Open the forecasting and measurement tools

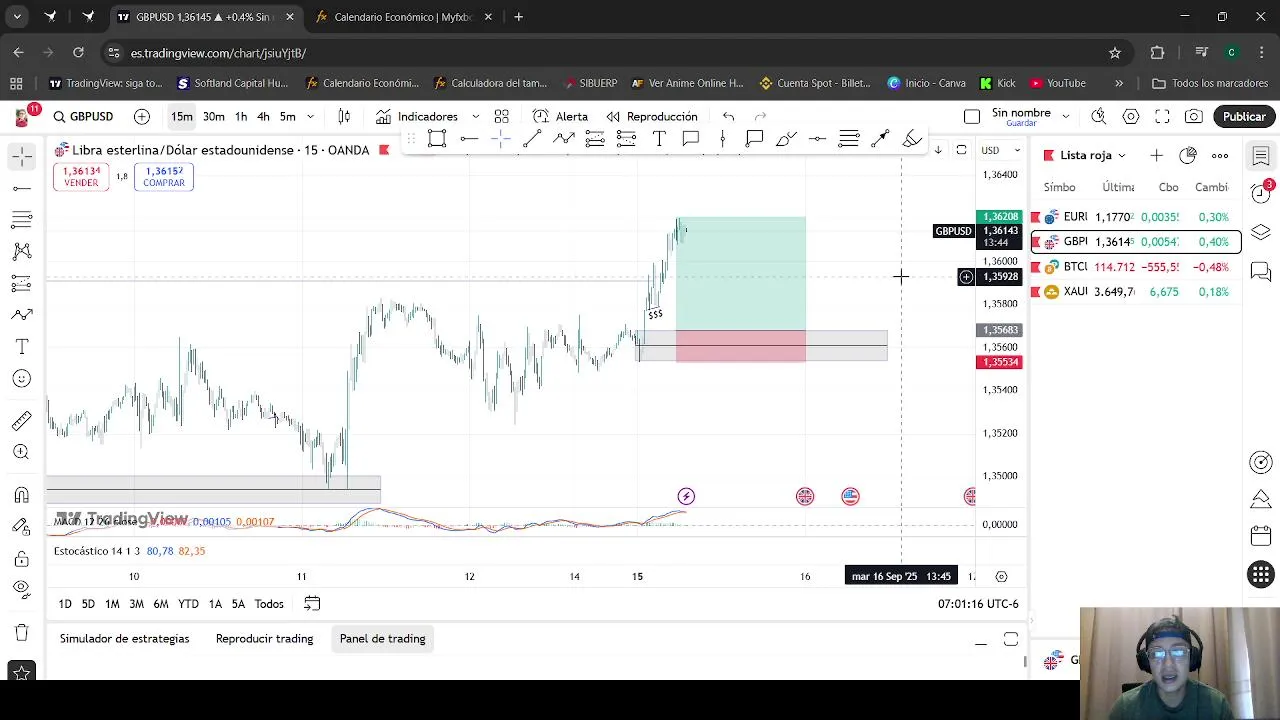click(x=21, y=284)
